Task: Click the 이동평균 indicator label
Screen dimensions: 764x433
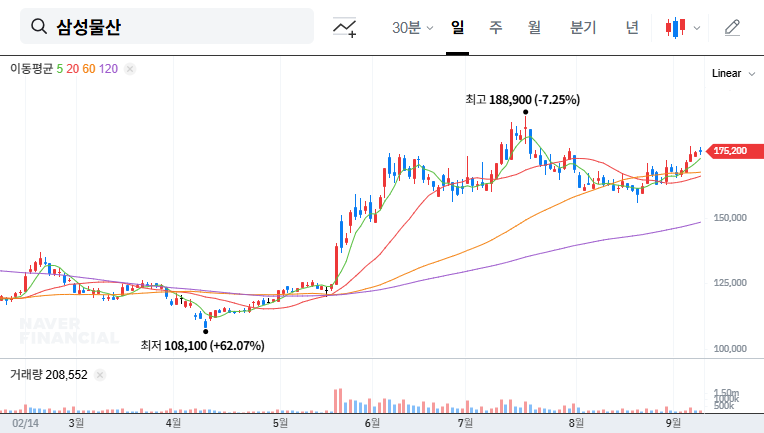Action: click(x=32, y=69)
